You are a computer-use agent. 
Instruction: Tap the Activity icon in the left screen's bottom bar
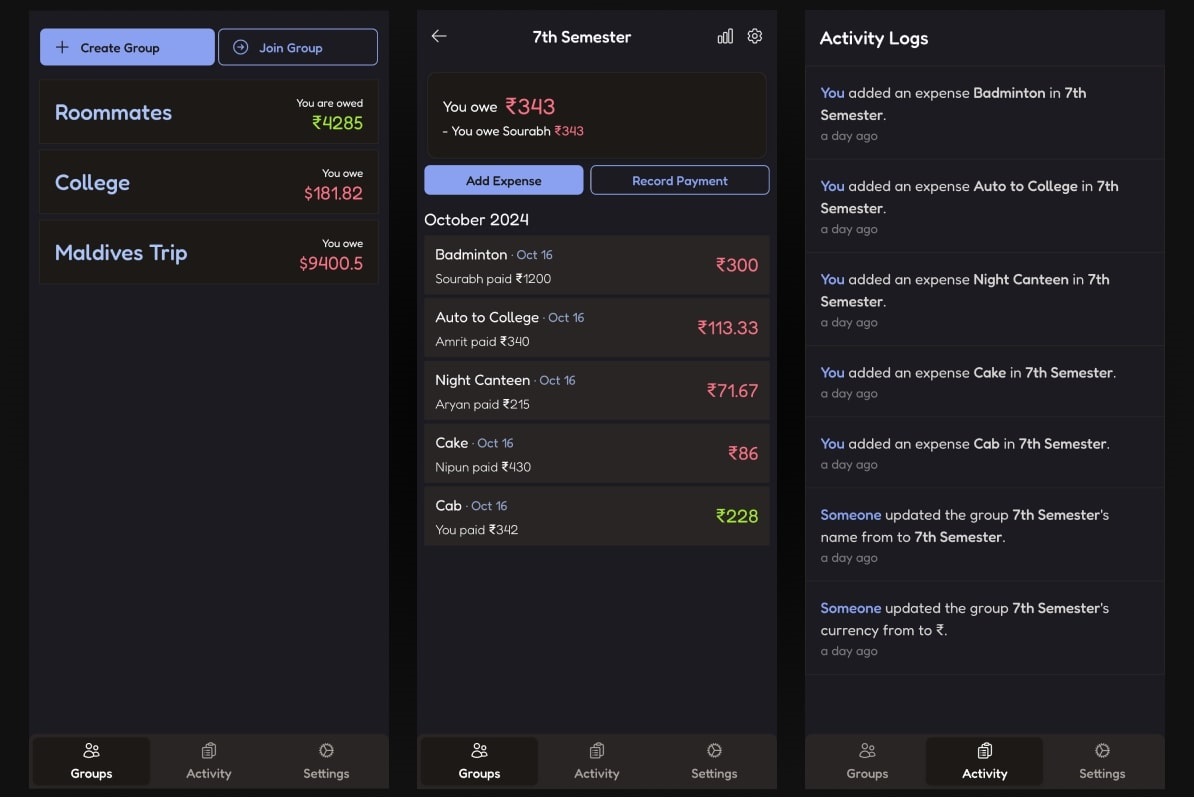[x=208, y=751]
